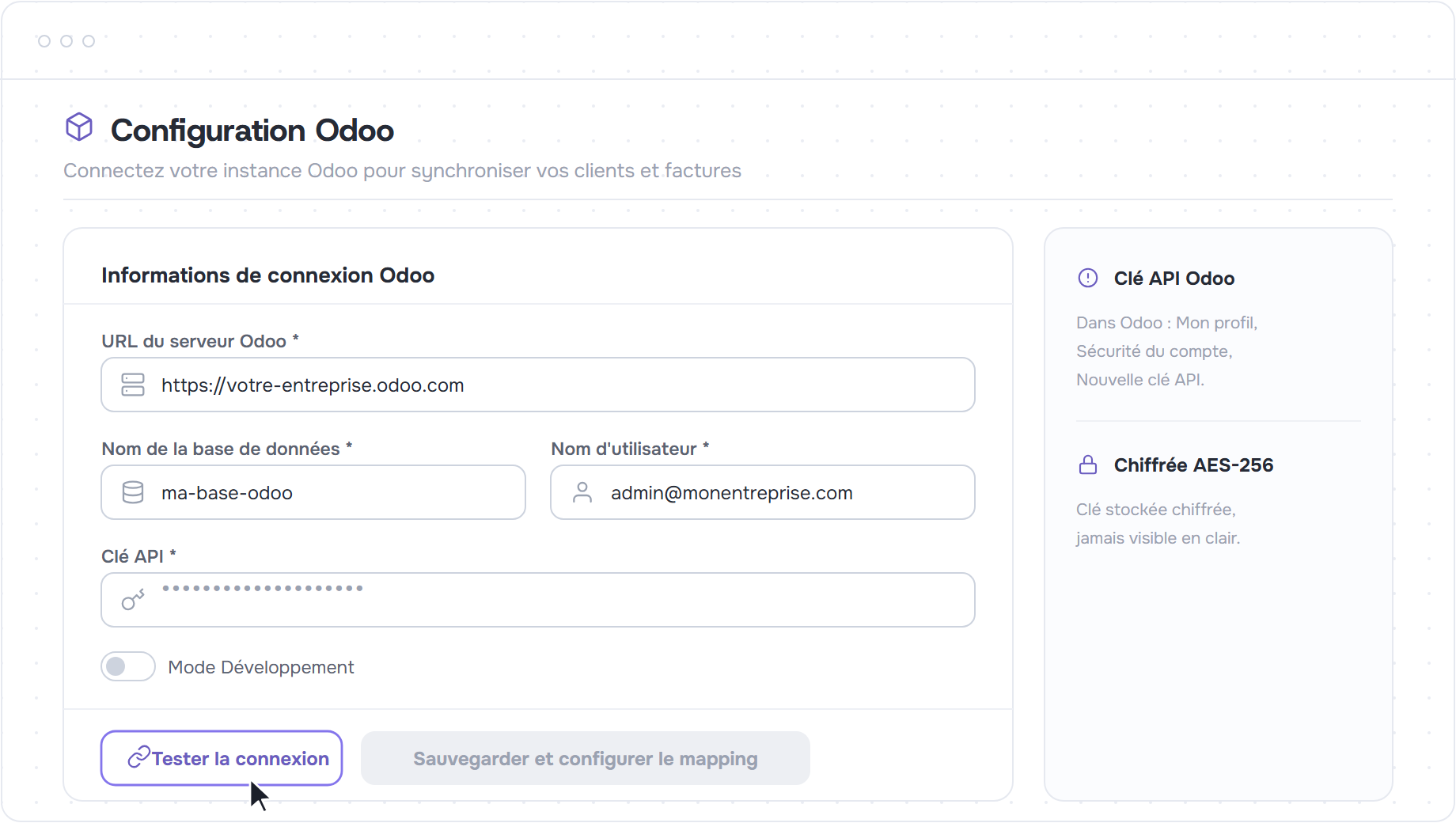This screenshot has height=823, width=1456.
Task: Click the Nom de la base de données label
Action: tap(227, 449)
